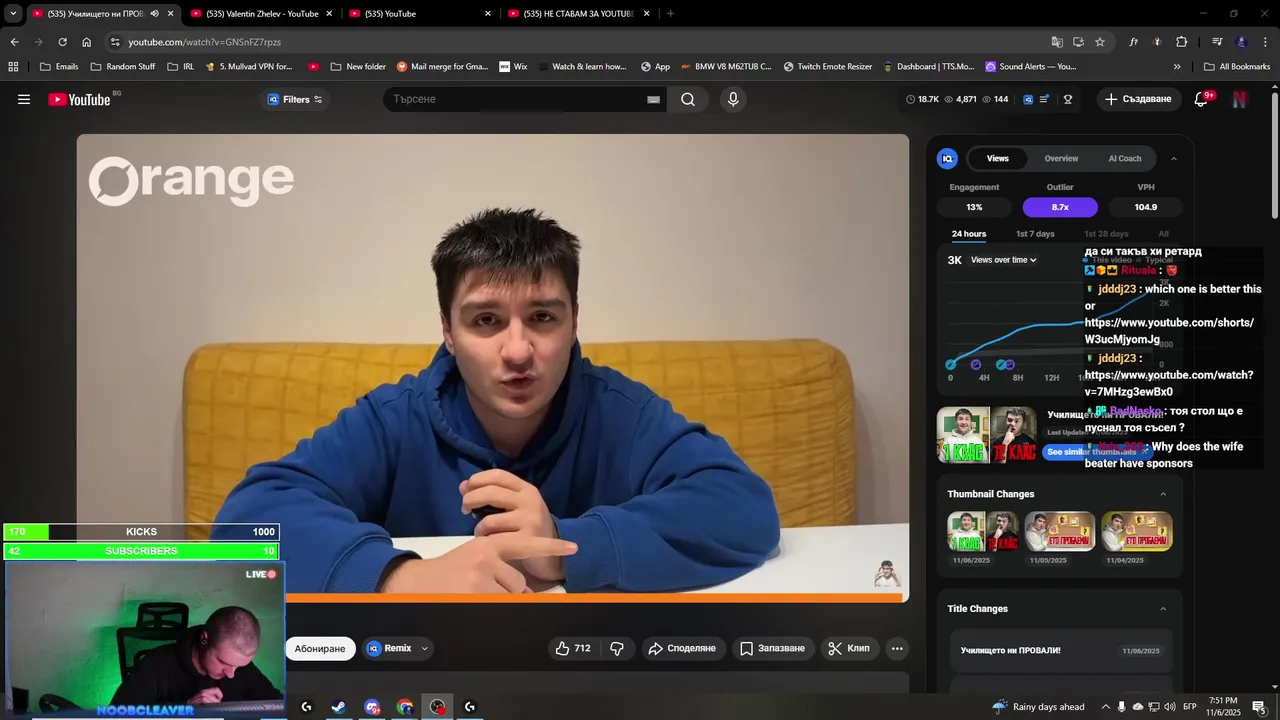Click the orange video progress bar
This screenshot has height=720, width=1280.
tap(595, 598)
